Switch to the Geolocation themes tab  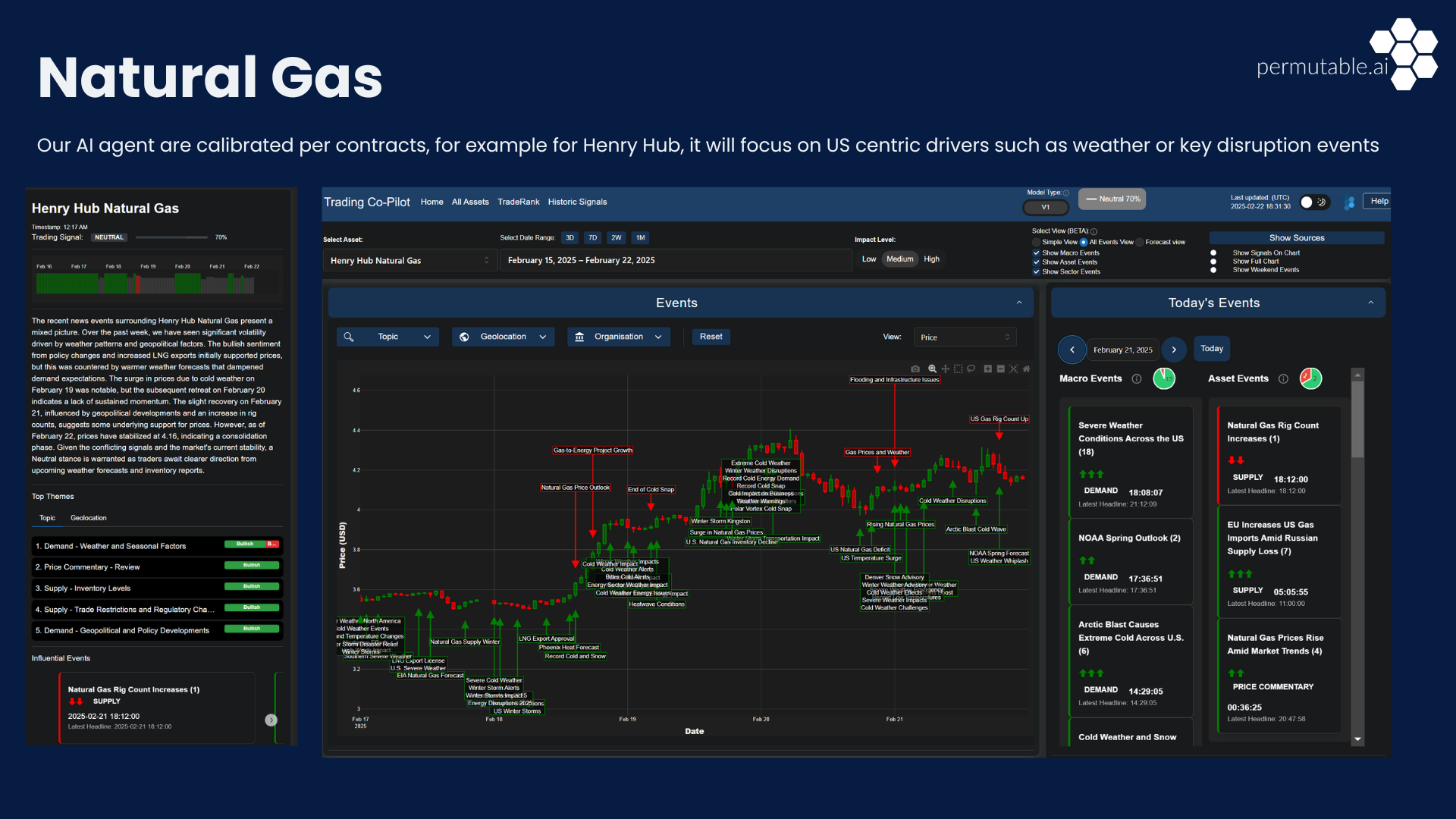[88, 518]
